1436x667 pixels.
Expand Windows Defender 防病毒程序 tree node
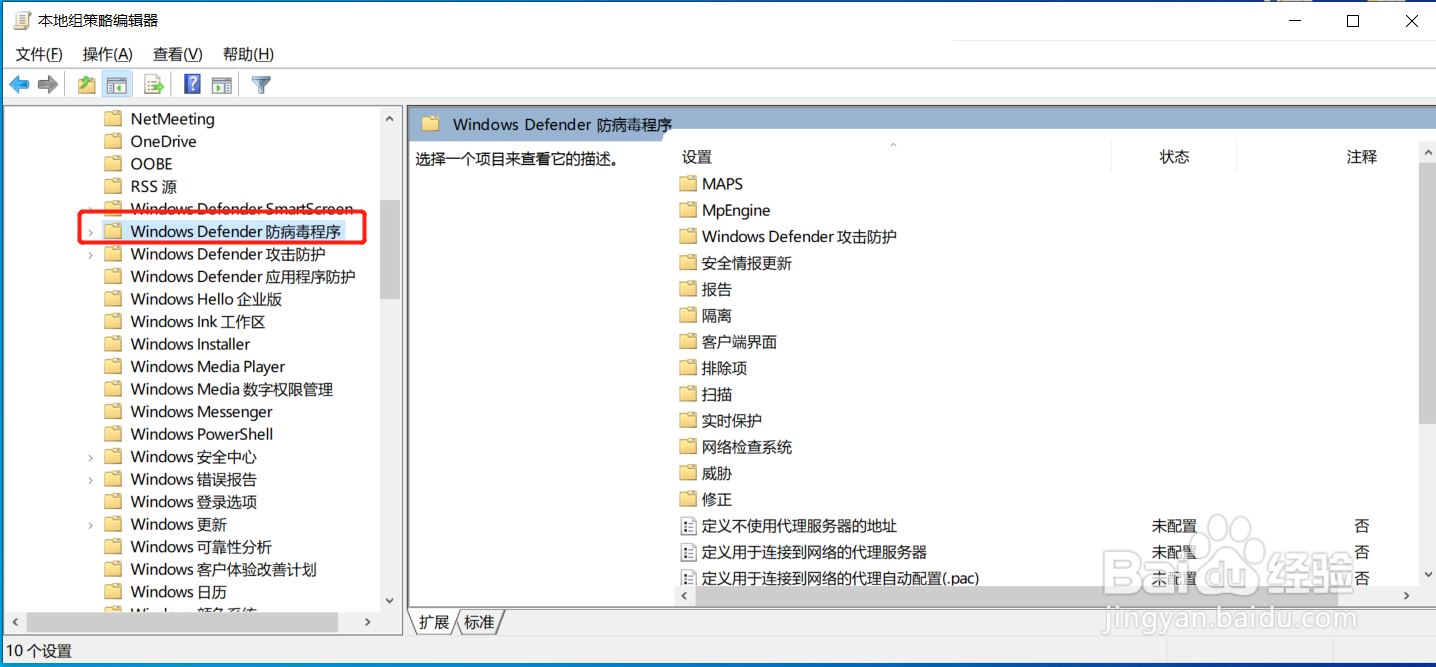coord(90,232)
